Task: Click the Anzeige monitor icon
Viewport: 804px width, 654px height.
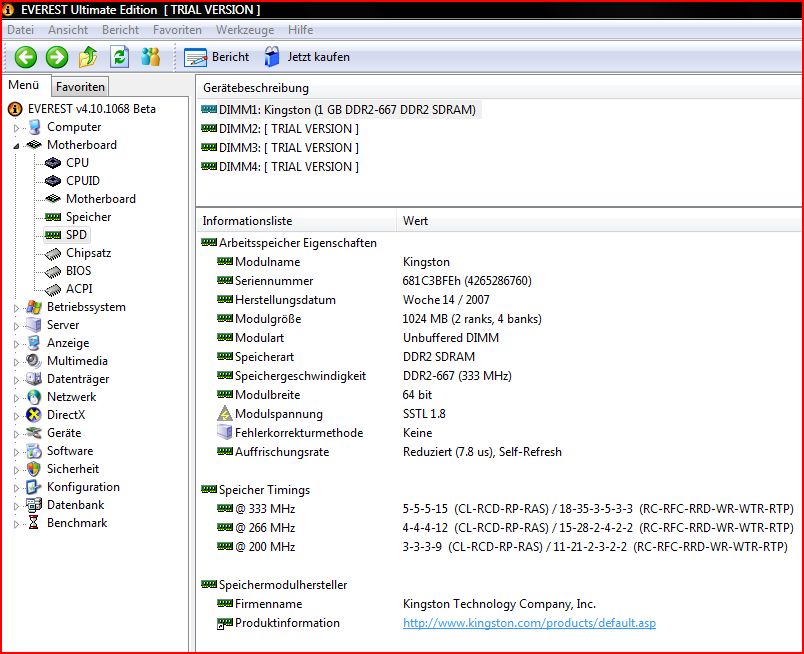Action: (34, 343)
